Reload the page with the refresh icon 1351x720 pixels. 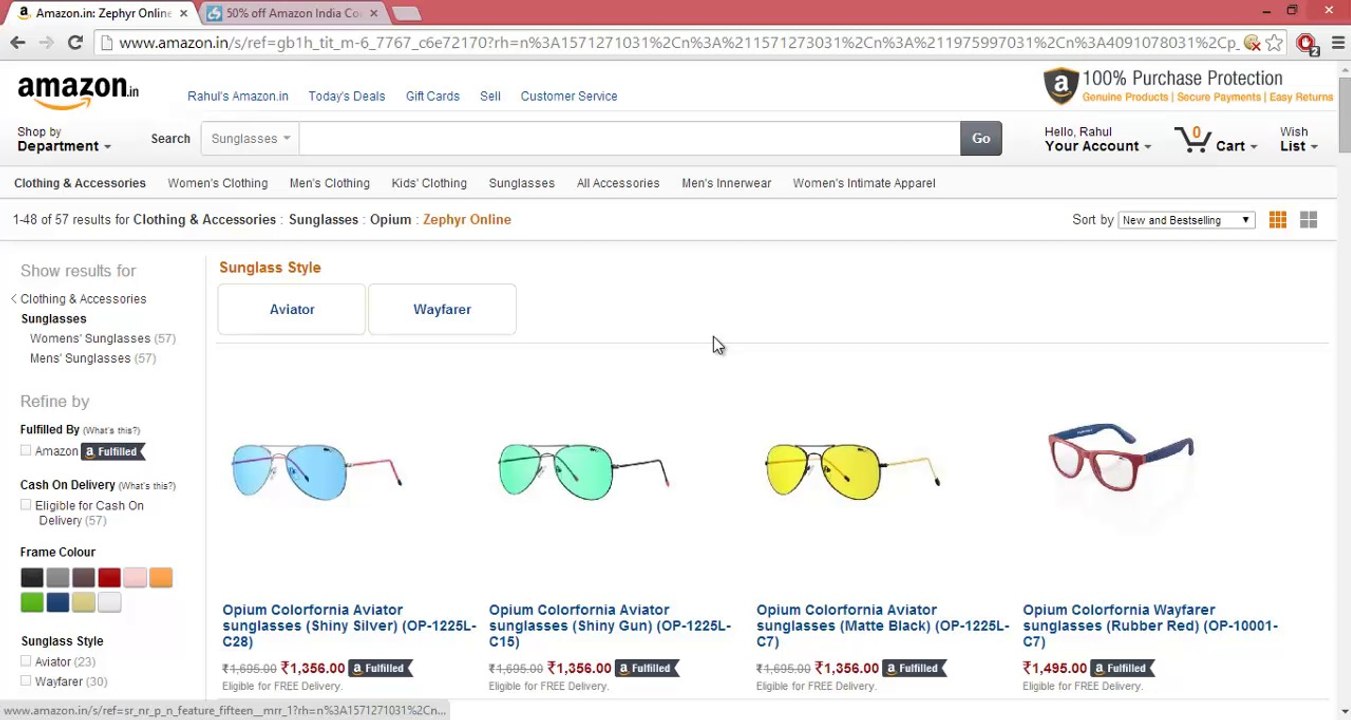pos(75,42)
